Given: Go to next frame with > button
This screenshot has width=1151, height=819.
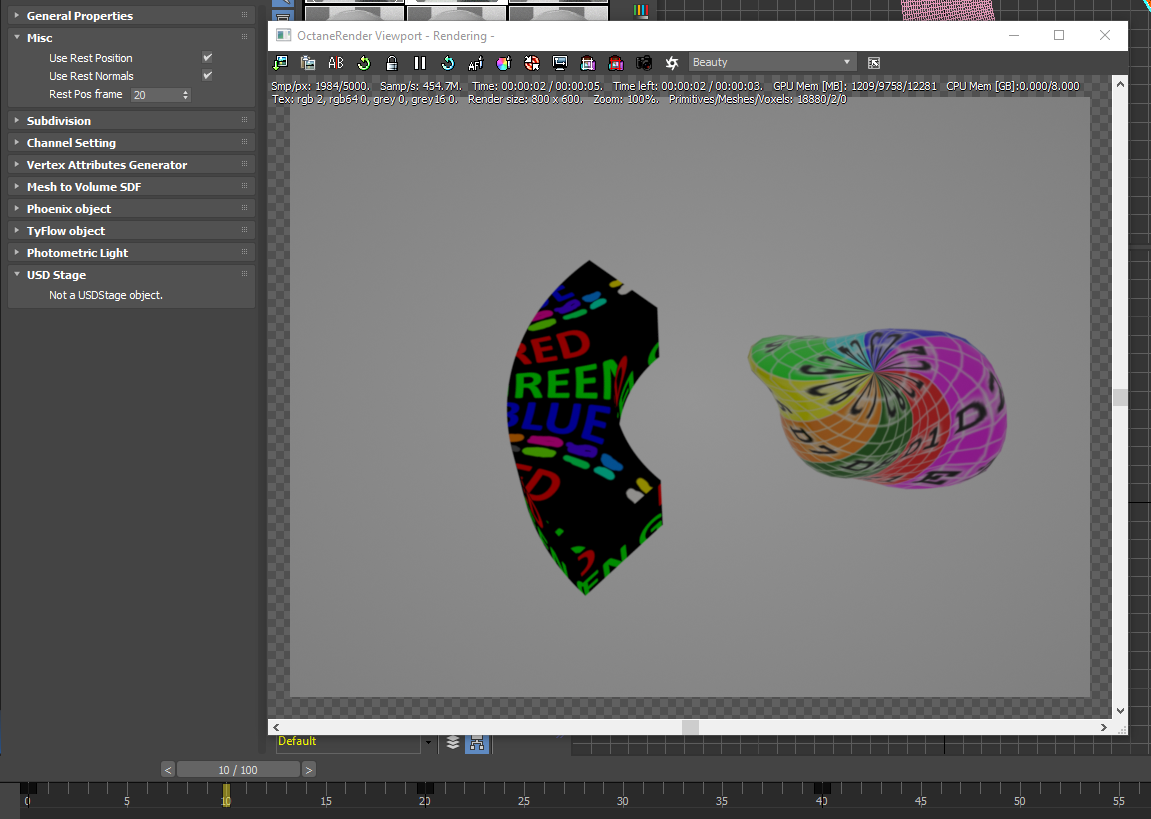Looking at the screenshot, I should coord(309,770).
